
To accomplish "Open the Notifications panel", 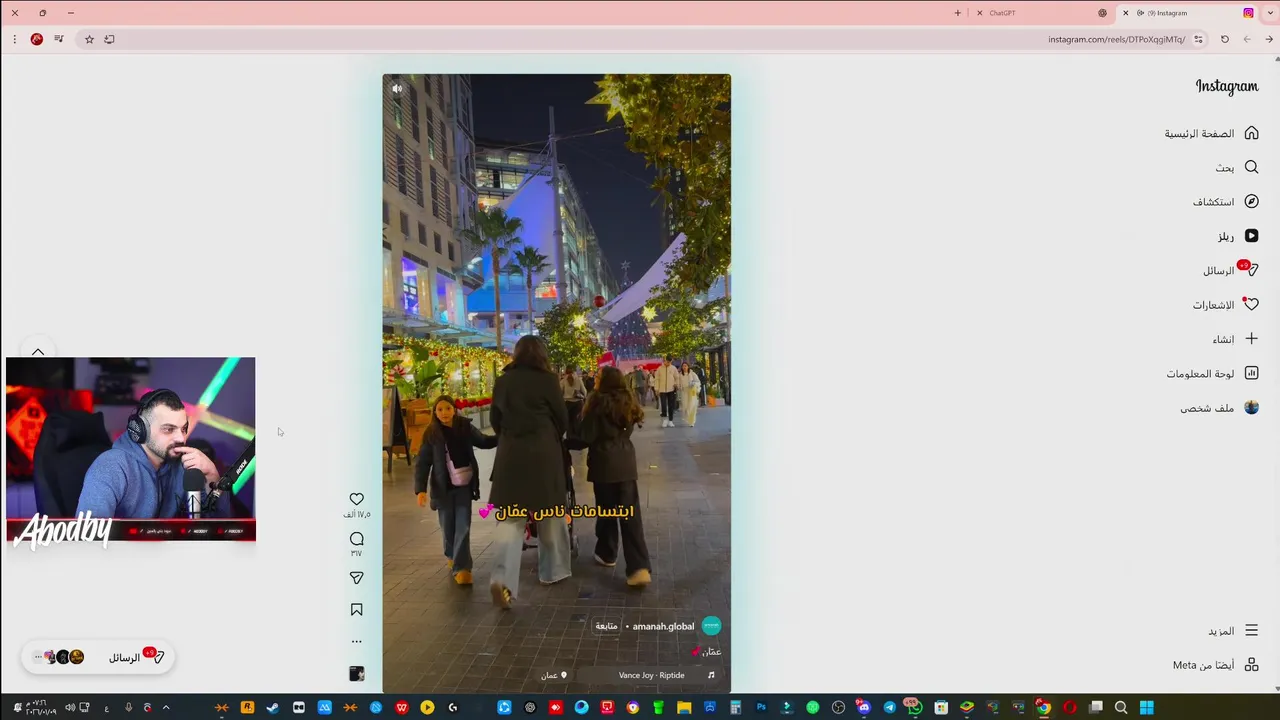I will tap(1225, 304).
